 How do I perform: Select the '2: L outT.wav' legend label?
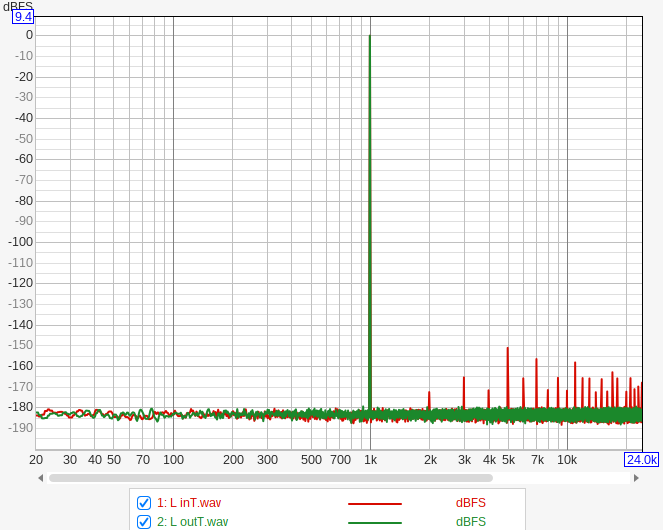192,522
